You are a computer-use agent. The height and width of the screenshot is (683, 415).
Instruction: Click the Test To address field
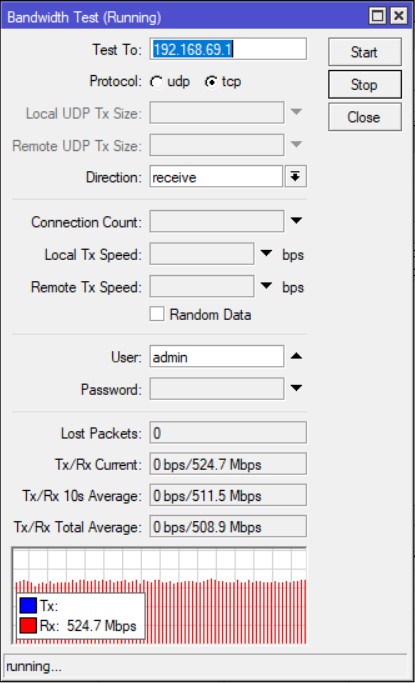(x=228, y=49)
